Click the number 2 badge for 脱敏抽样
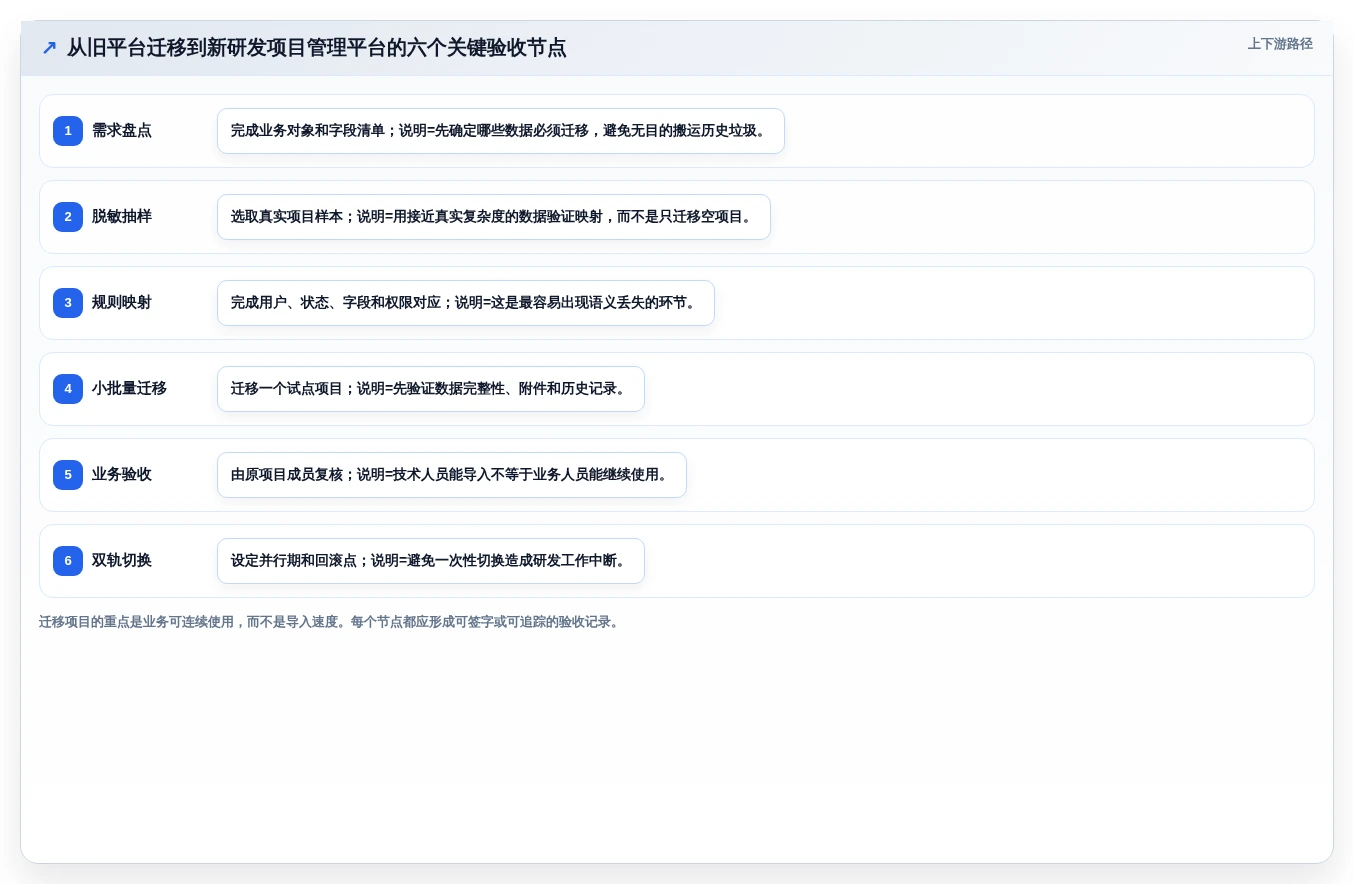This screenshot has height=884, width=1354. click(x=68, y=217)
